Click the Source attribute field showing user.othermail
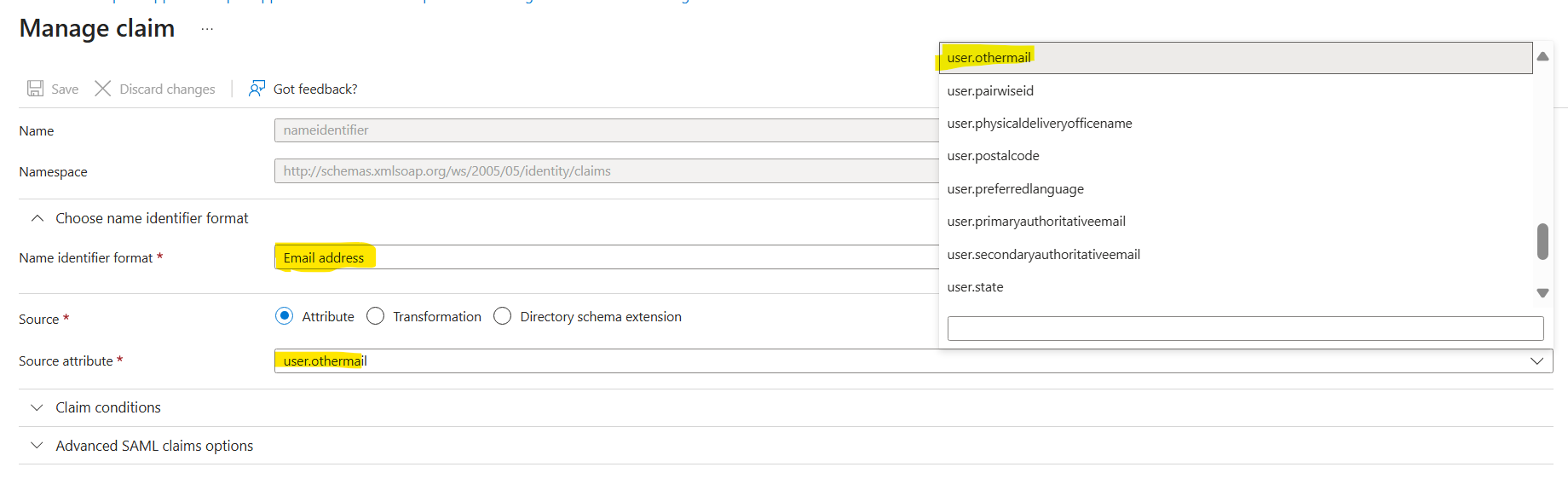 coord(914,361)
